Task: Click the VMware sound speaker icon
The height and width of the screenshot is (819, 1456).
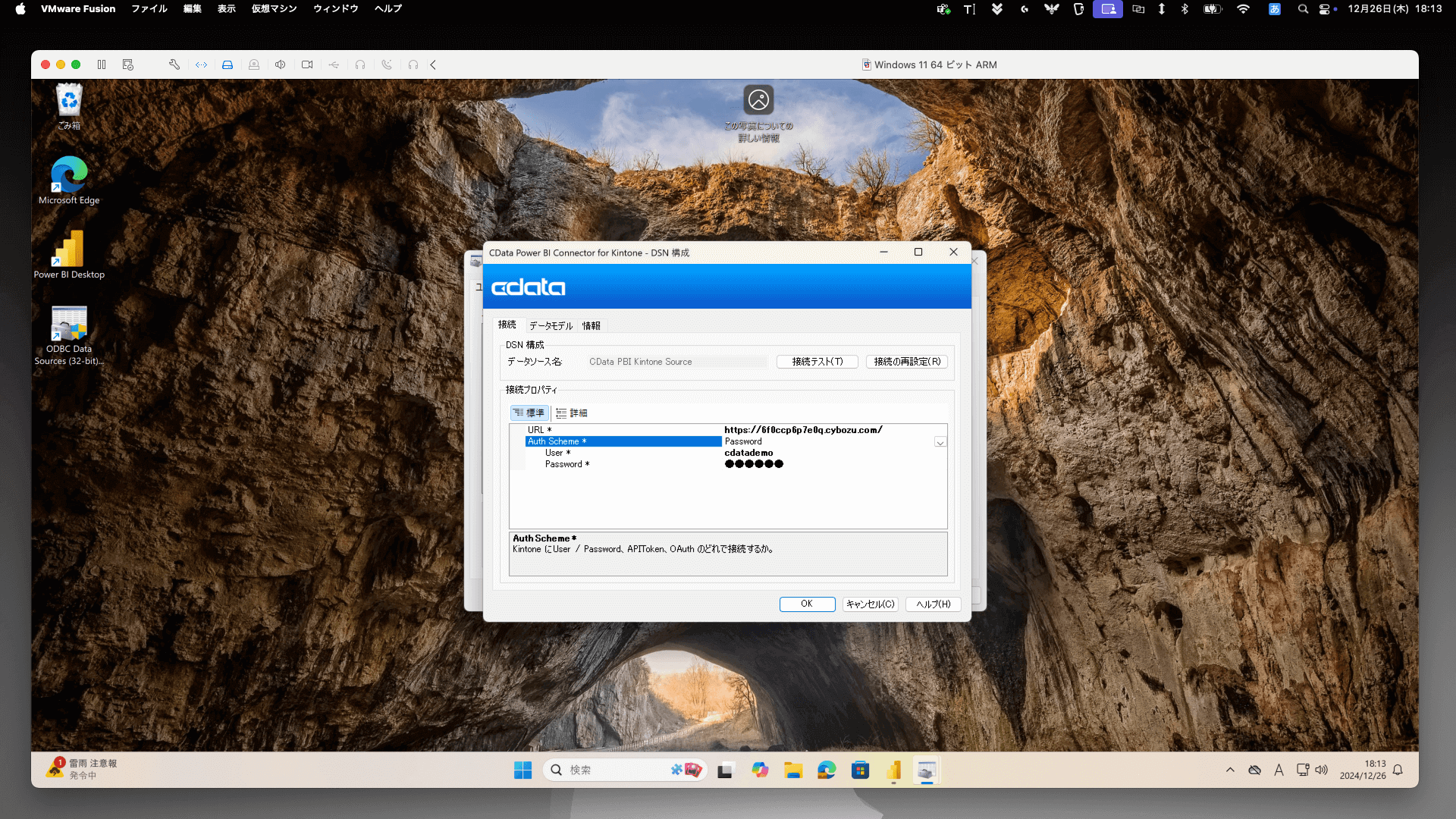Action: click(281, 64)
